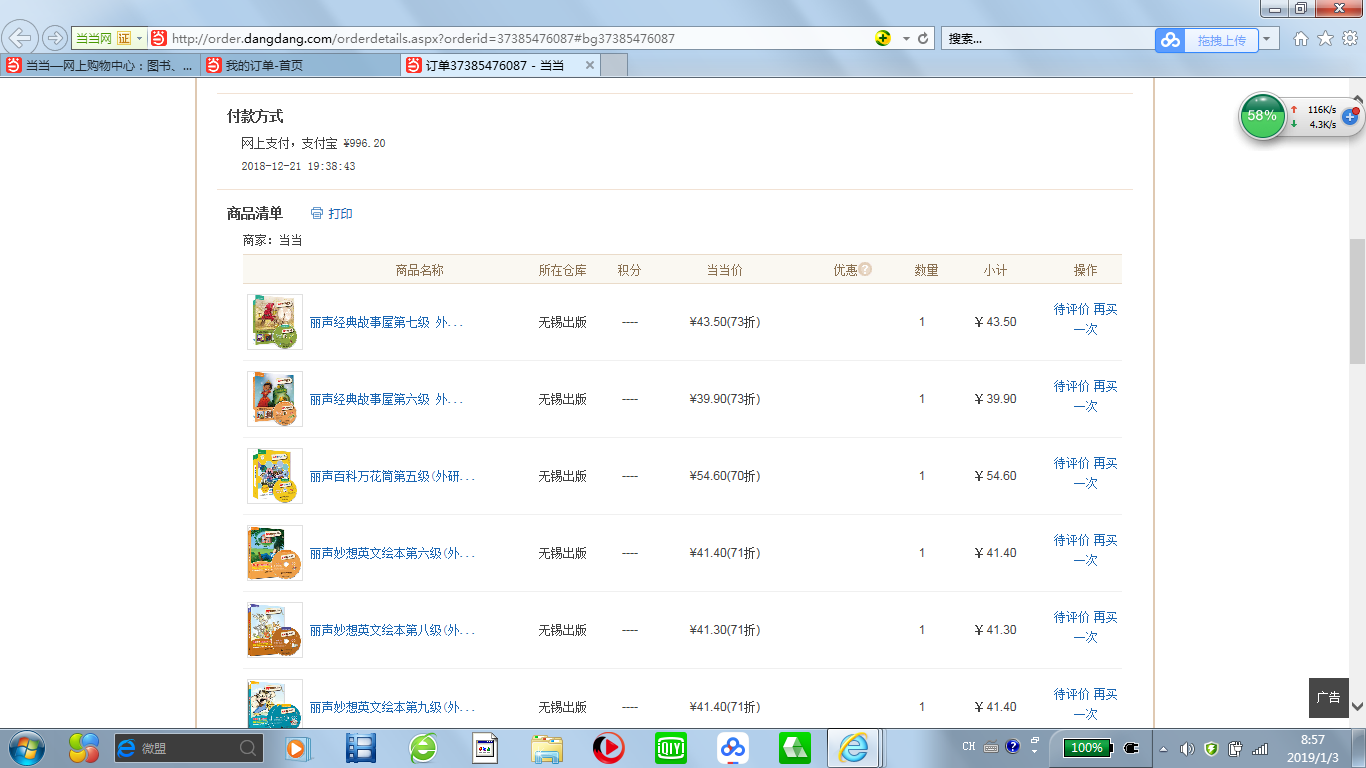Click the taskbar 微盟 search field
The width and height of the screenshot is (1366, 768).
click(x=188, y=748)
